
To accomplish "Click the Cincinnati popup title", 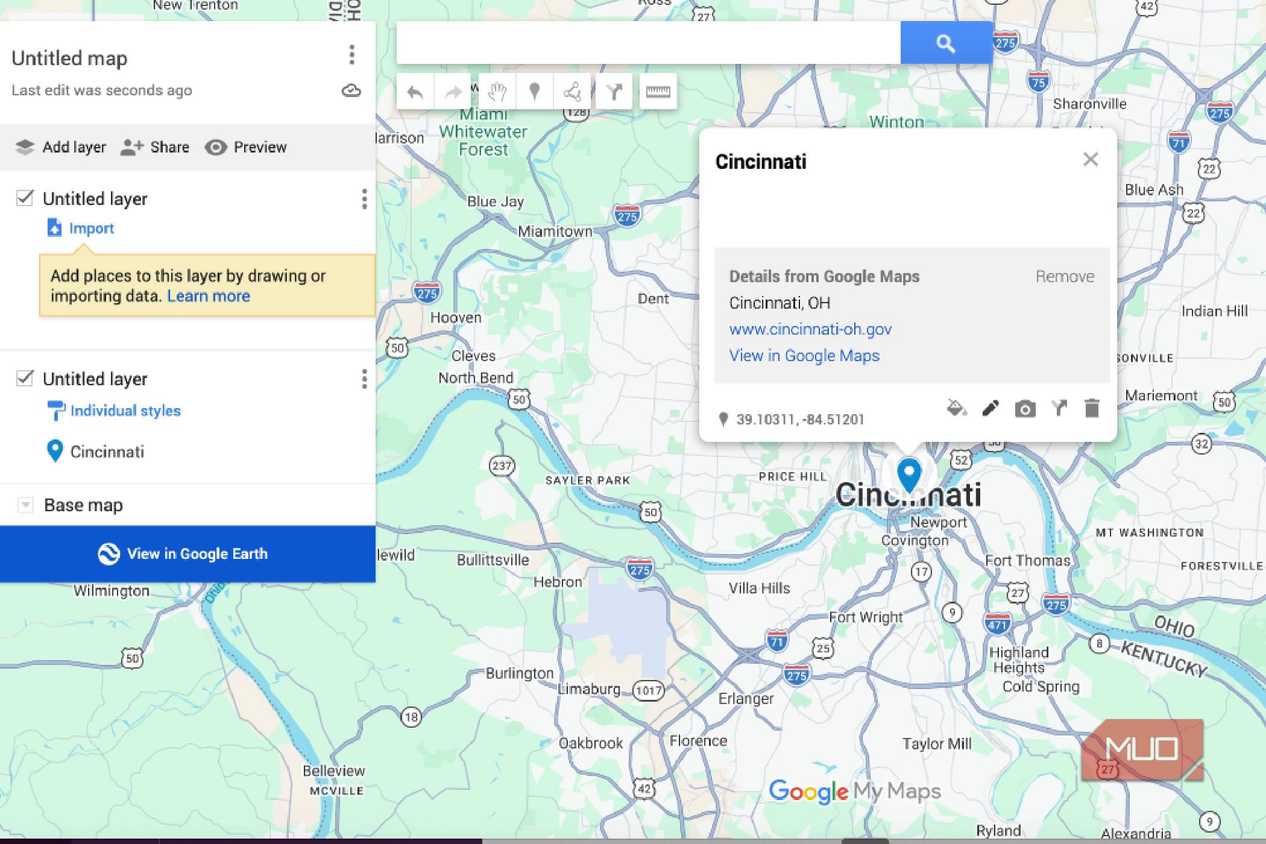I will pos(761,162).
